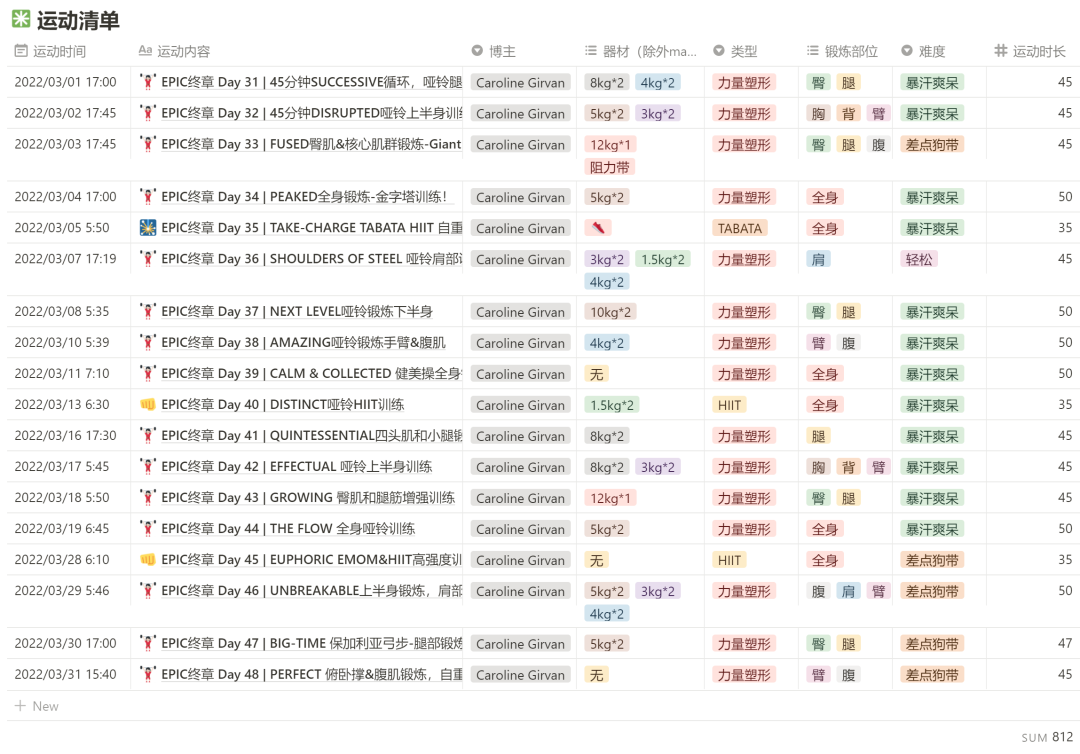Image resolution: width=1080 pixels, height=754 pixels.
Task: Click the weightlifter emoji of the Day 36 row
Action: (147, 259)
